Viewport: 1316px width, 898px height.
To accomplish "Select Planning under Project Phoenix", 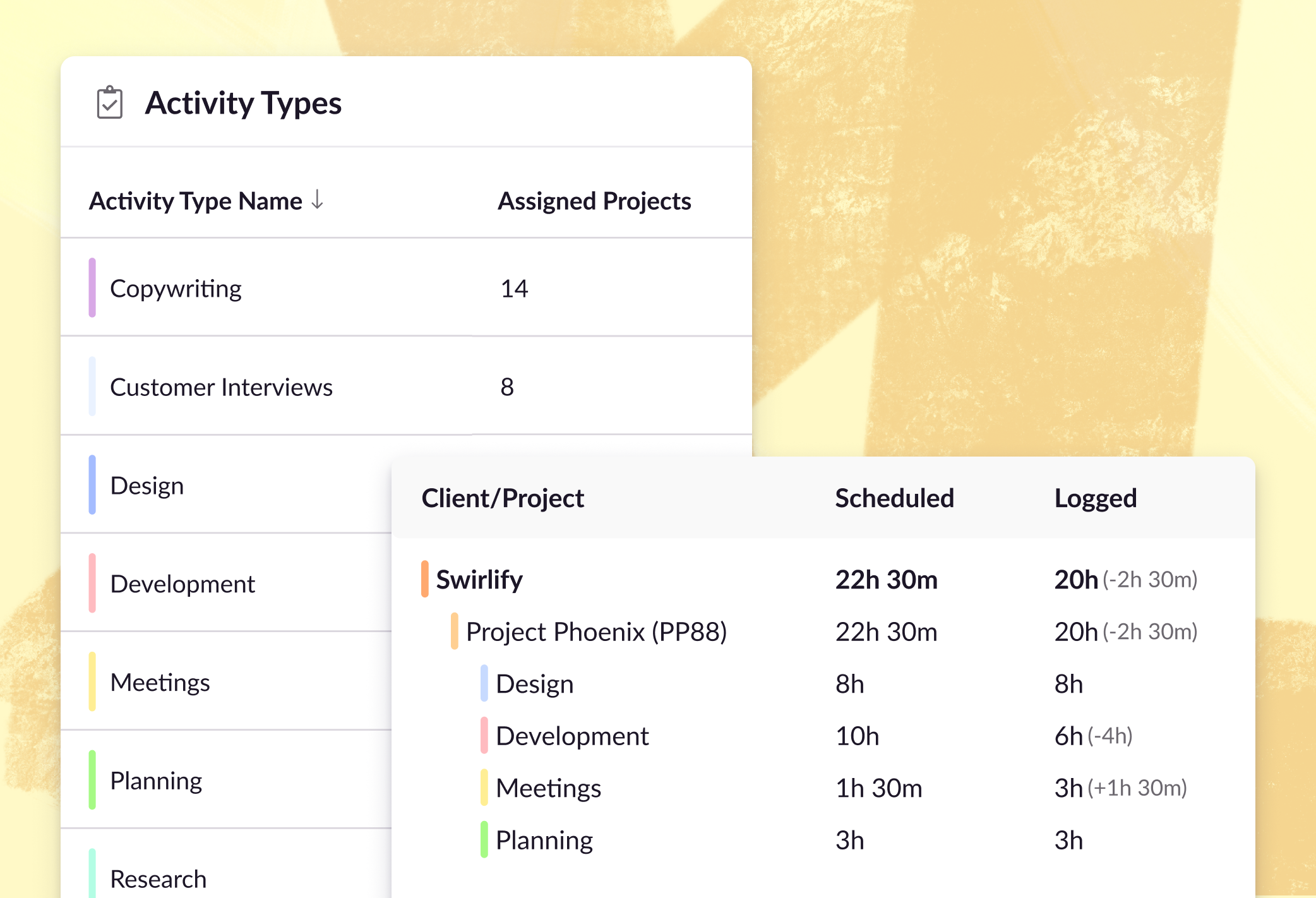I will (544, 841).
